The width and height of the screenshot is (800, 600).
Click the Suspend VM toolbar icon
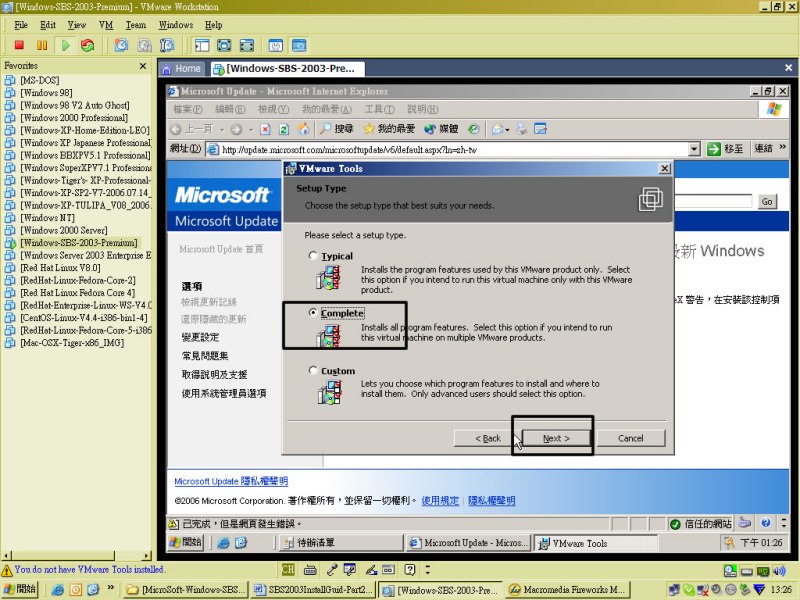42,45
